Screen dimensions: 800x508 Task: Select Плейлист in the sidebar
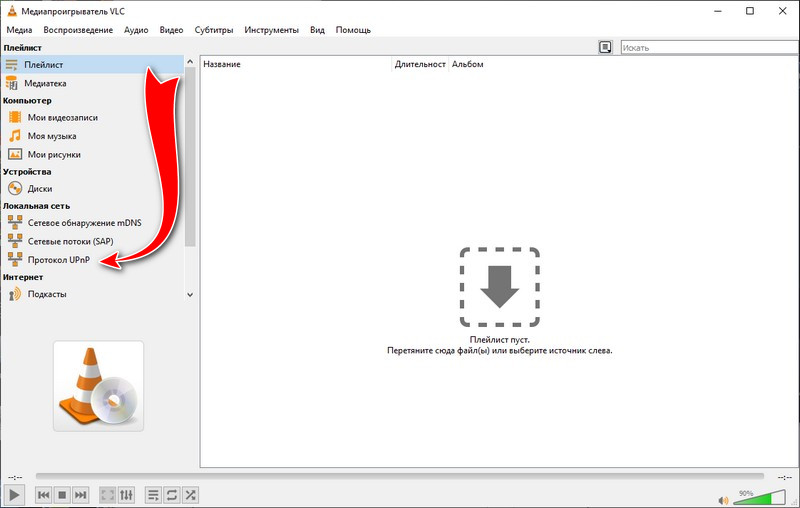pos(92,65)
